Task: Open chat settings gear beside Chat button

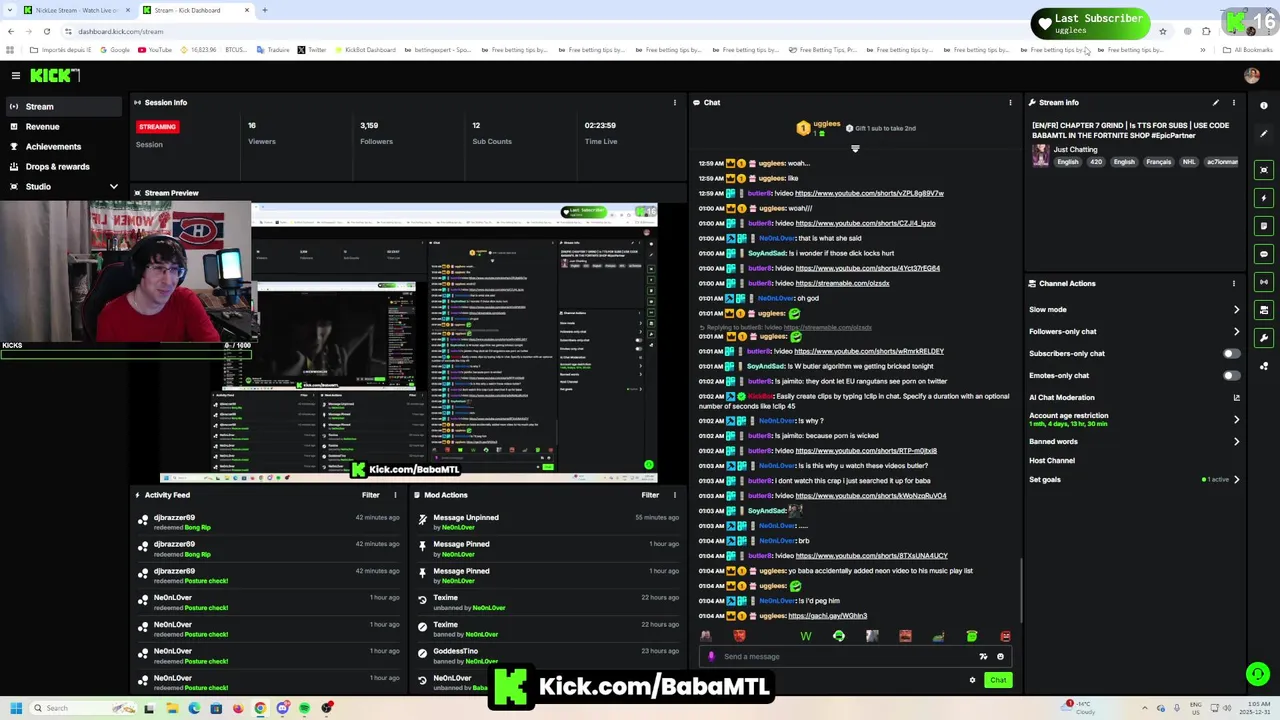Action: (x=972, y=680)
